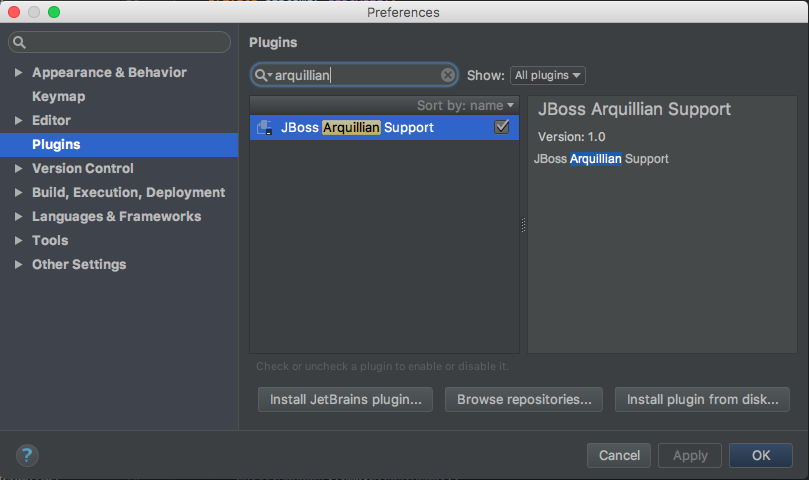The image size is (809, 480).
Task: Cancel the Preferences dialog
Action: click(x=619, y=455)
